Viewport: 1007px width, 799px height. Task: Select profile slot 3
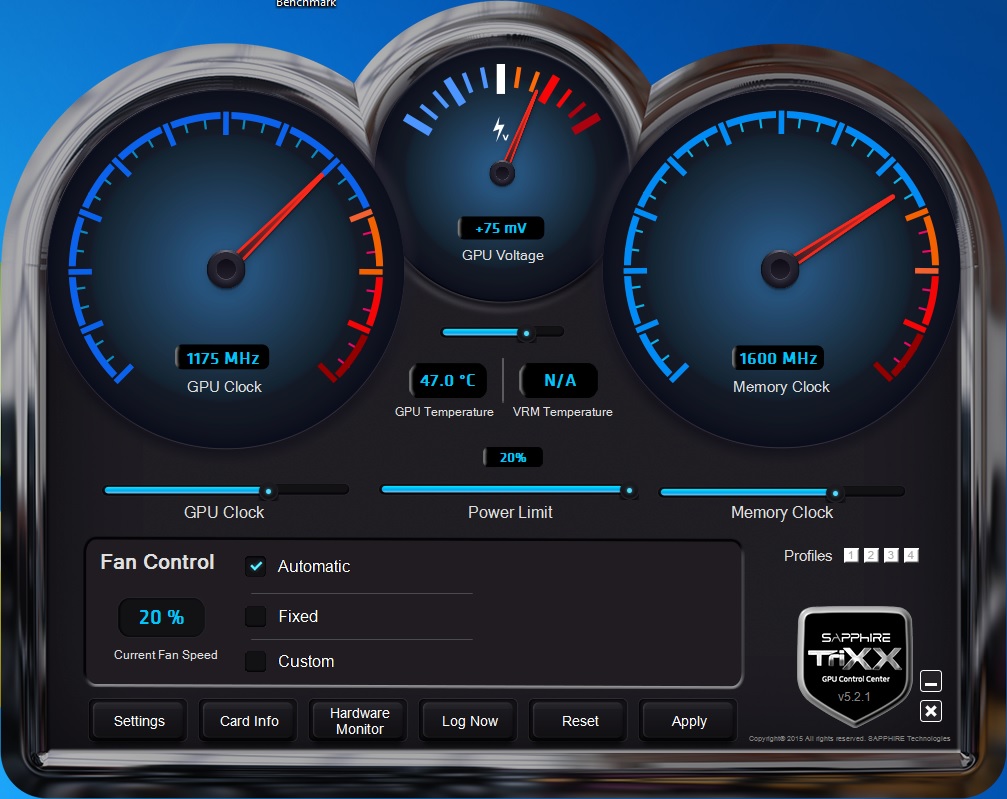click(x=891, y=555)
